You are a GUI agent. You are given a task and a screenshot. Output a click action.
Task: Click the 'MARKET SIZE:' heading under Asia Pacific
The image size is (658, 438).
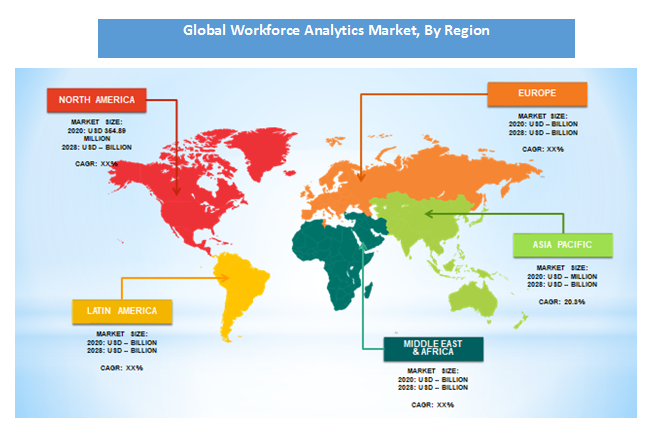point(562,268)
